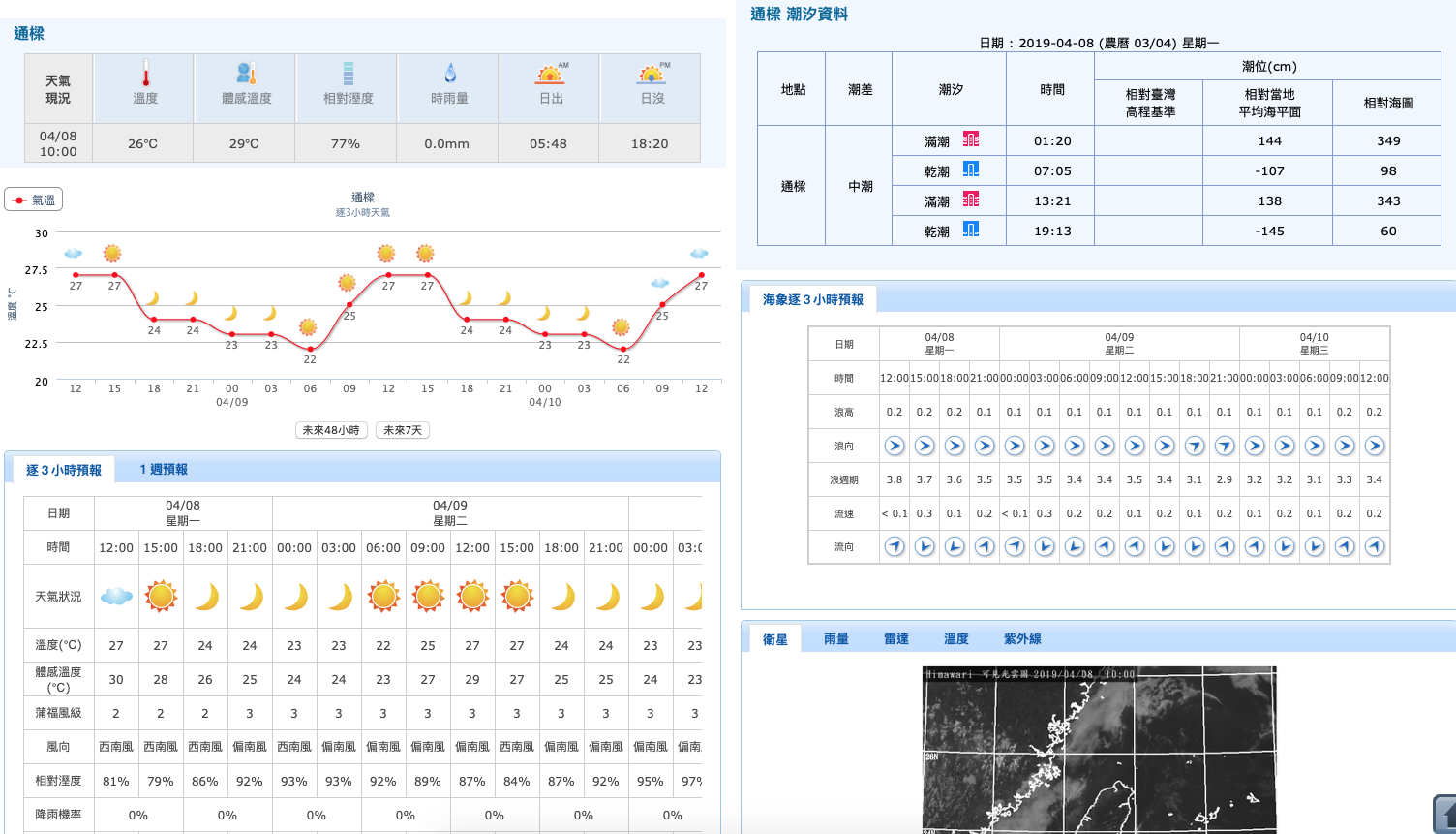1456x834 pixels.
Task: Select the 24° chart point at 18 on 04/08
Action: pos(154,320)
